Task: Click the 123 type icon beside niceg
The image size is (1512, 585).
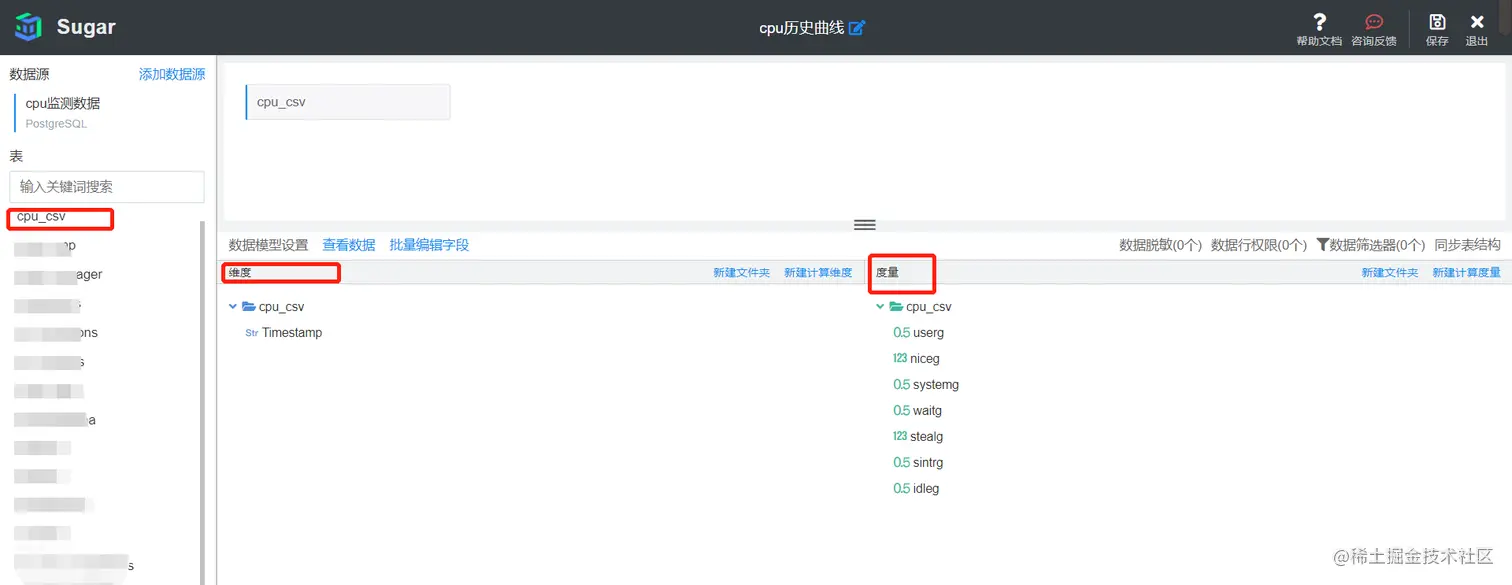Action: tap(900, 359)
